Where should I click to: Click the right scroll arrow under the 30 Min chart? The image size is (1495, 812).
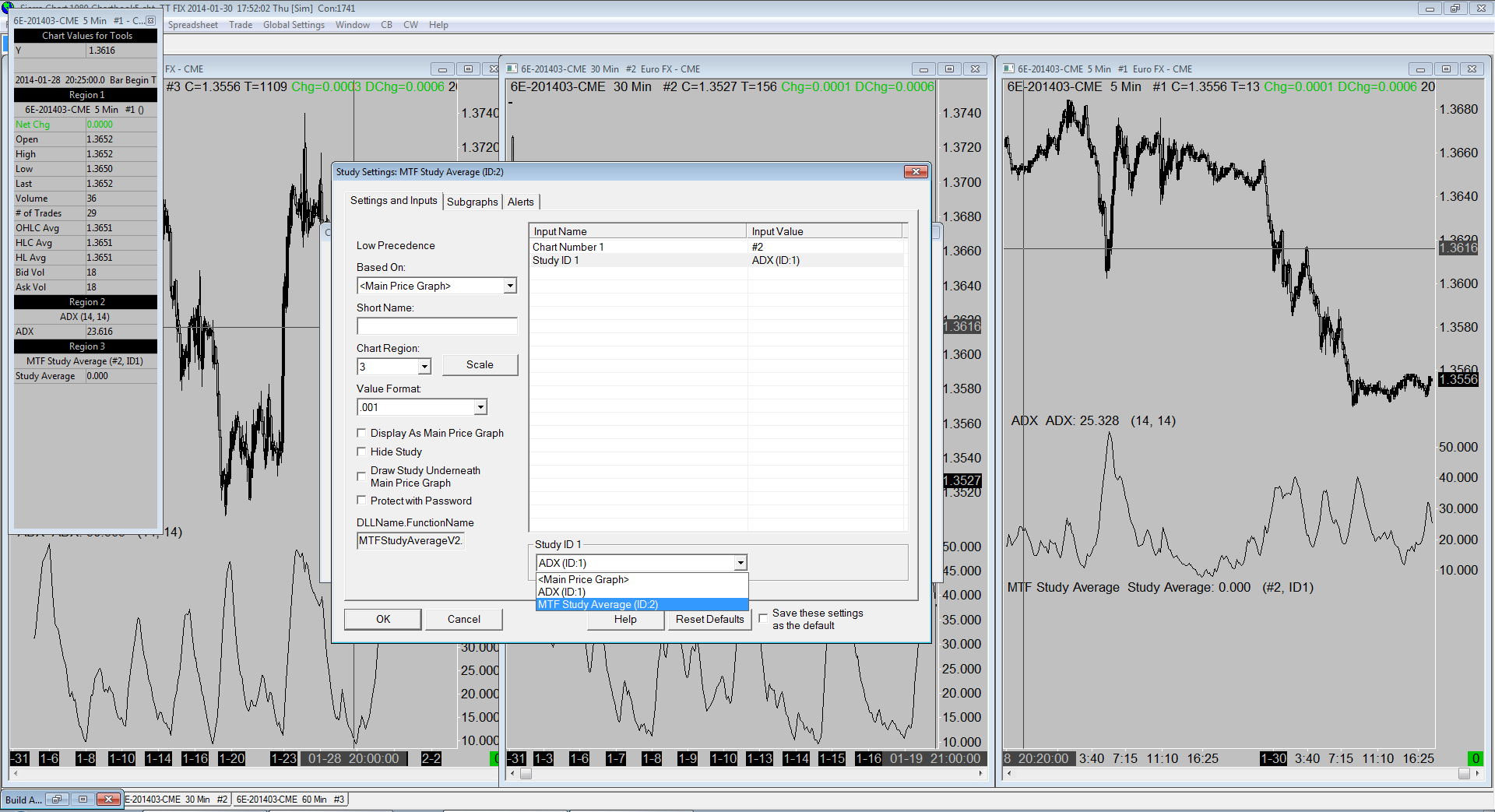[x=980, y=774]
